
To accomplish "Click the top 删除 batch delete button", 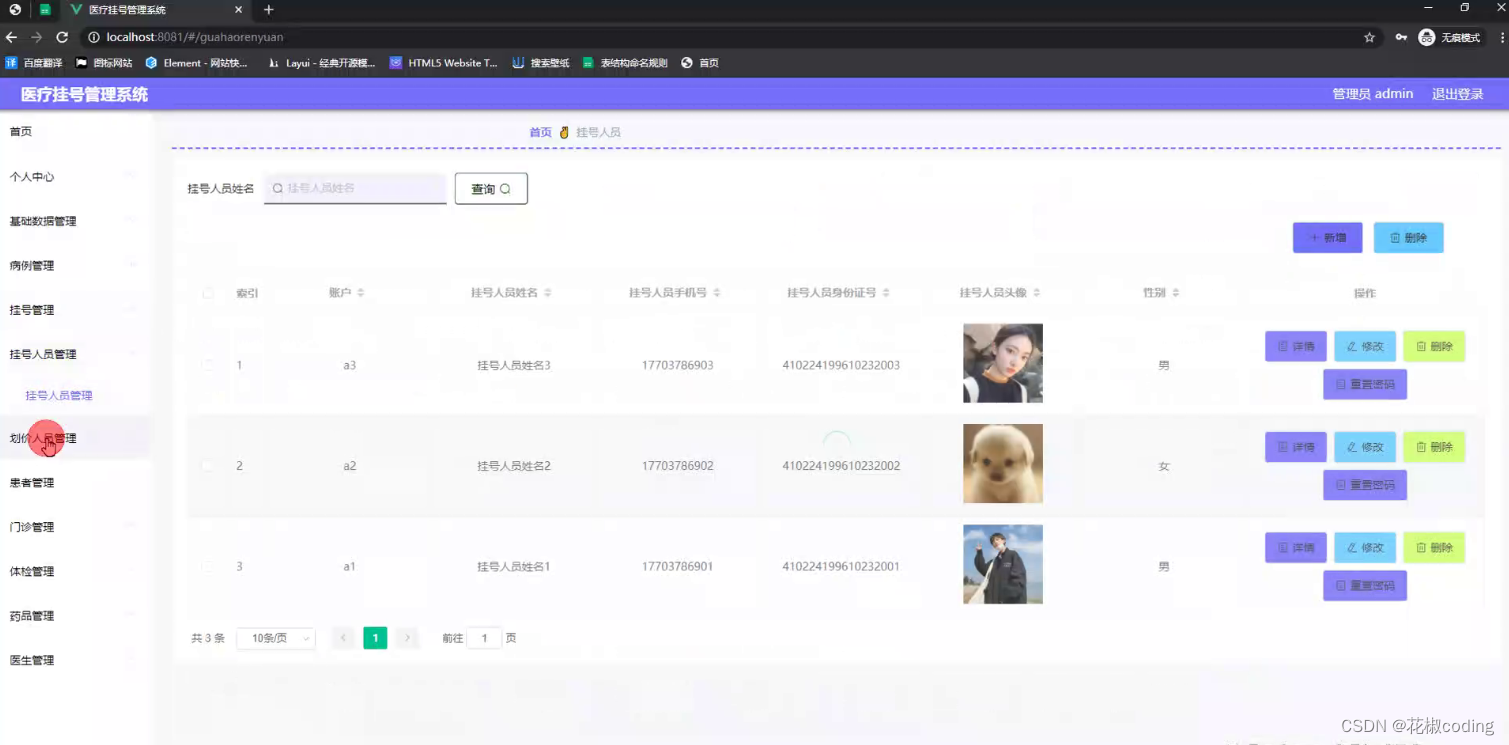I will pos(1408,238).
